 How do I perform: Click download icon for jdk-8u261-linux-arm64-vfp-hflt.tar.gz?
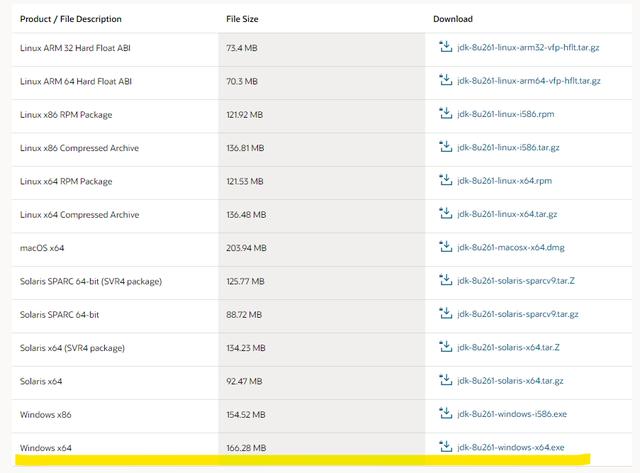click(445, 80)
